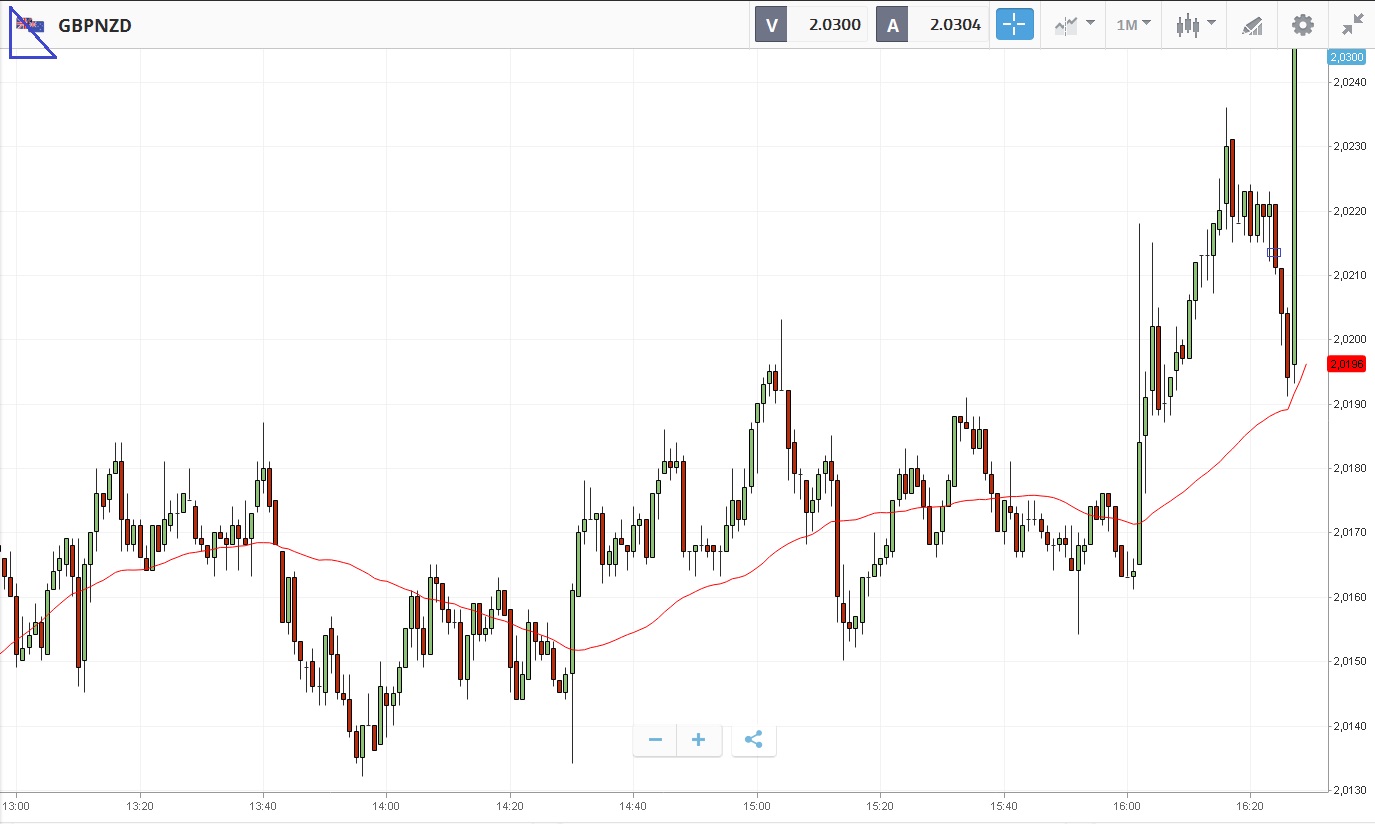Toggle the crosshair cursor button

1014,25
